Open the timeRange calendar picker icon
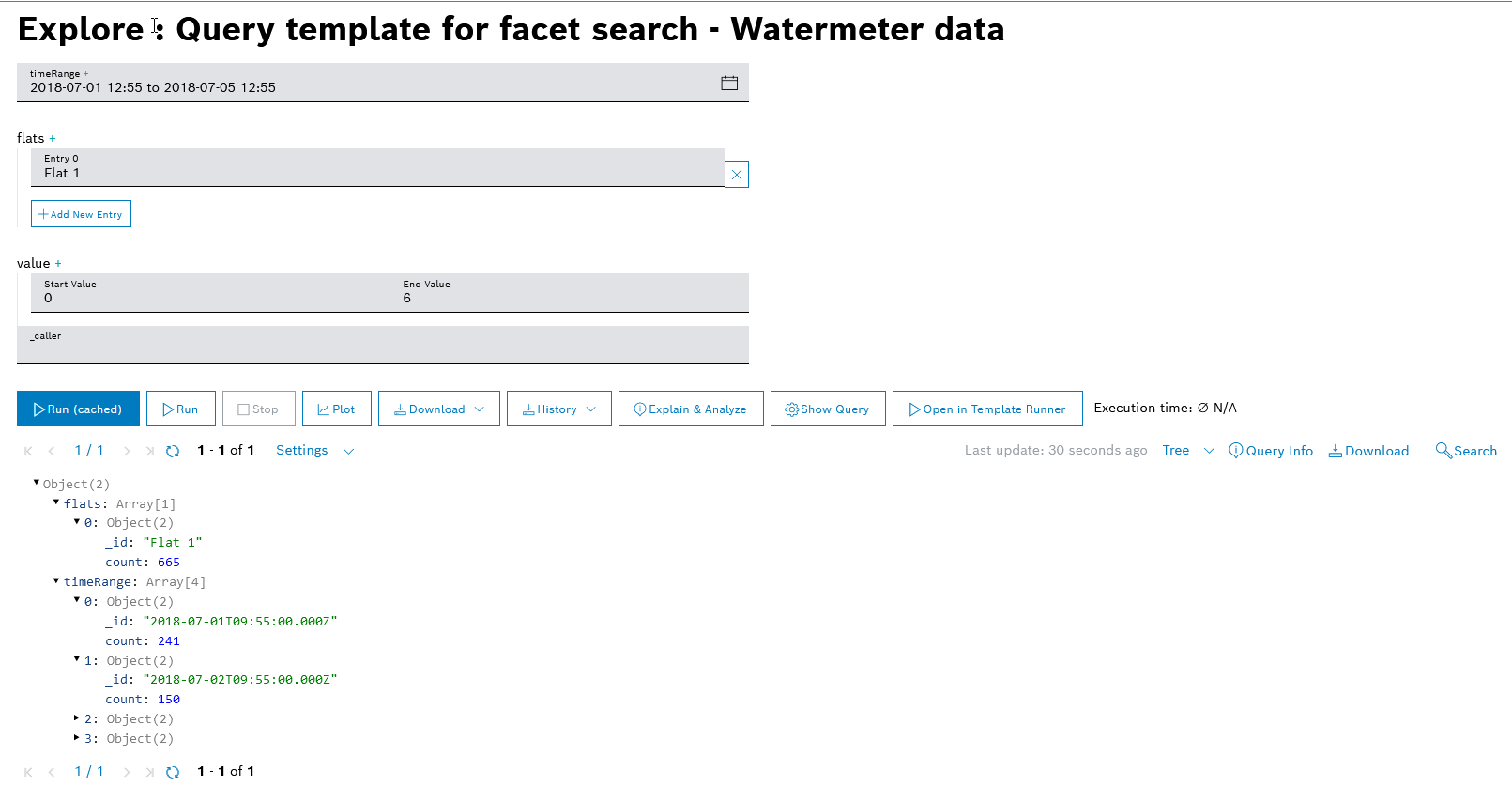The height and width of the screenshot is (787, 1512). pos(728,83)
